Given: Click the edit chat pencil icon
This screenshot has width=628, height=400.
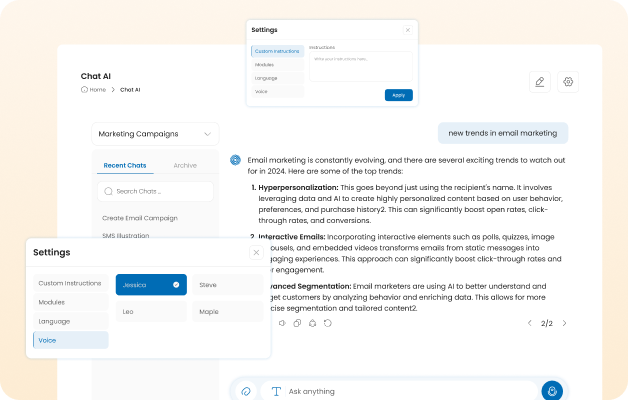Looking at the screenshot, I should 540,82.
